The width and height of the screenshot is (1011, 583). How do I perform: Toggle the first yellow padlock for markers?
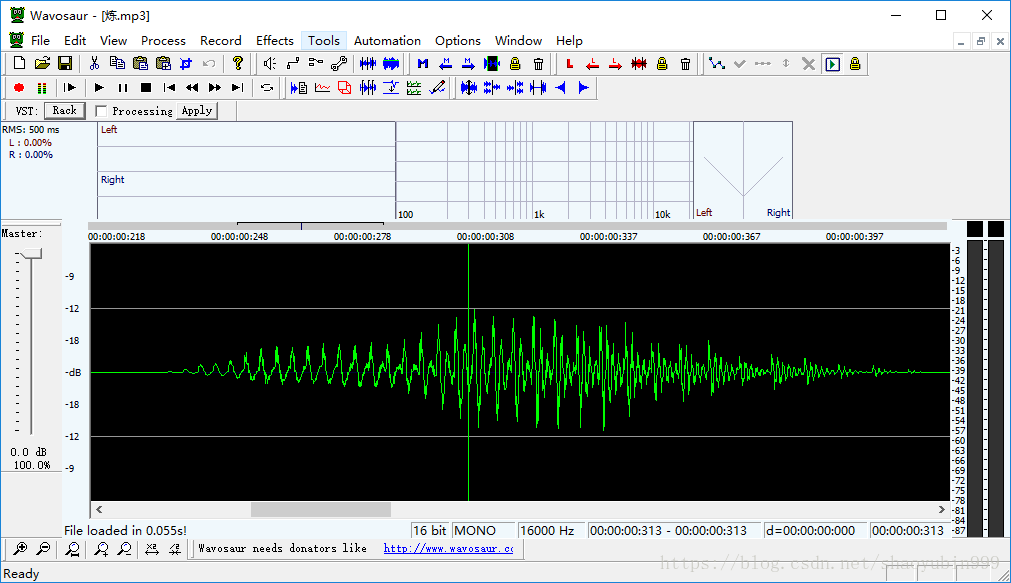click(x=515, y=64)
